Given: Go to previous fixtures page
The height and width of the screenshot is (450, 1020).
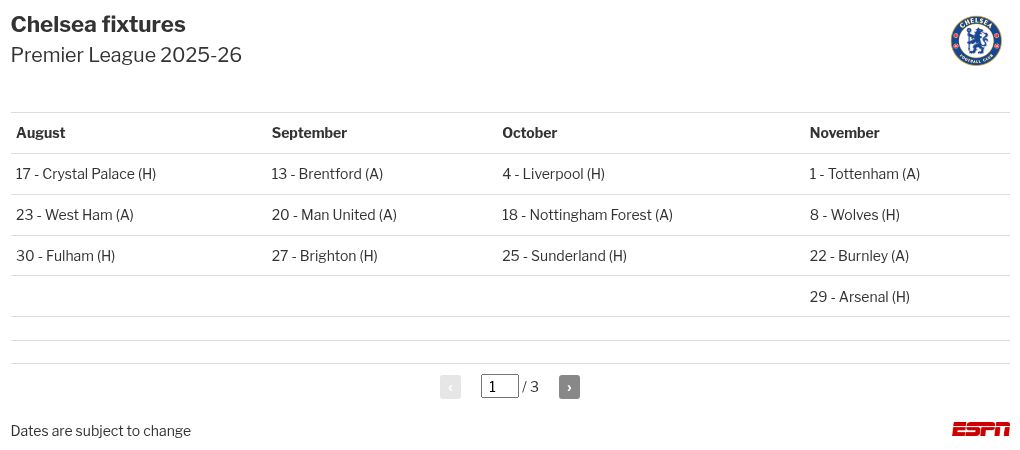Looking at the screenshot, I should pos(450,387).
